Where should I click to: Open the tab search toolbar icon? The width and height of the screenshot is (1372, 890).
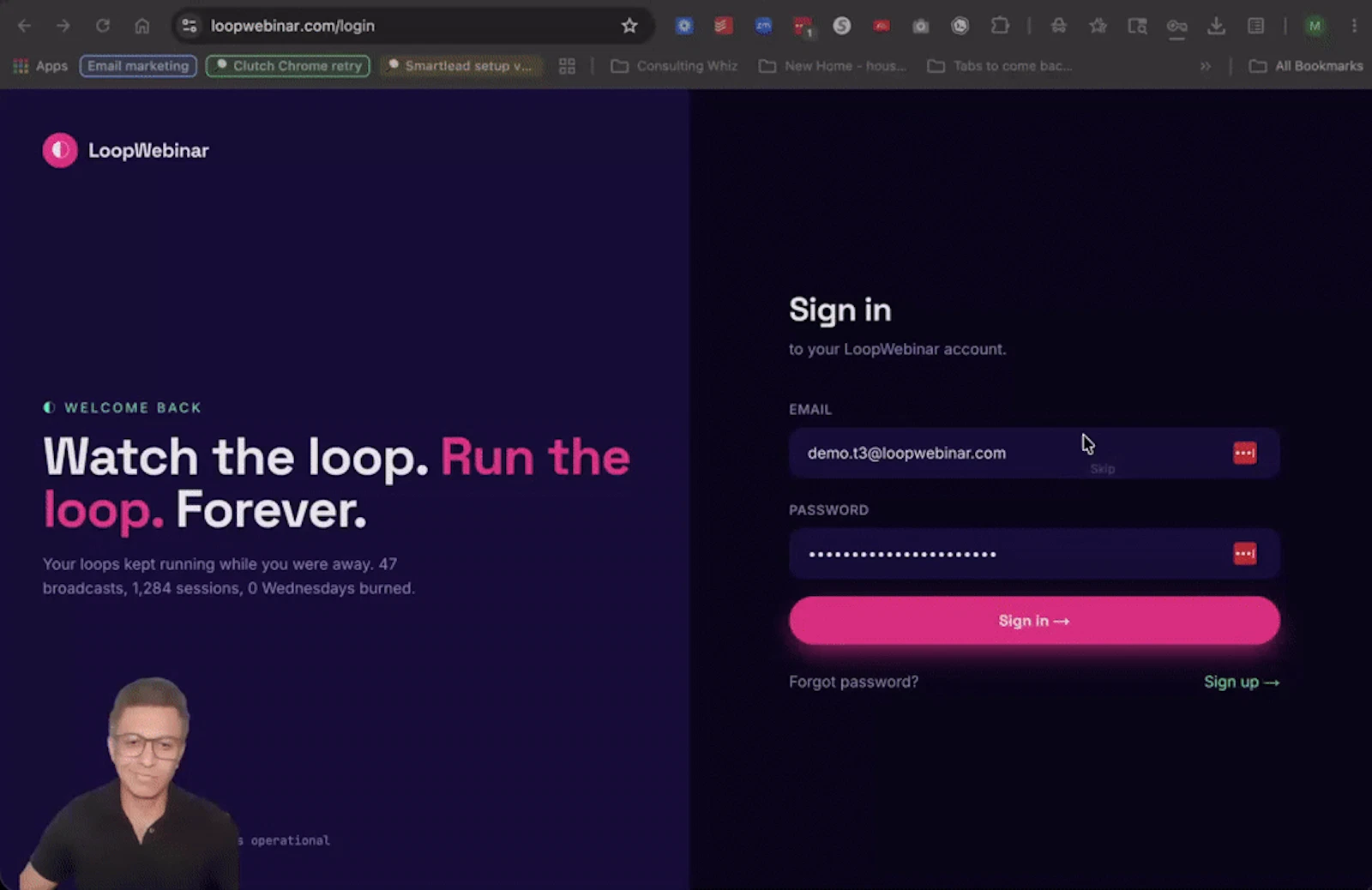click(x=1138, y=26)
